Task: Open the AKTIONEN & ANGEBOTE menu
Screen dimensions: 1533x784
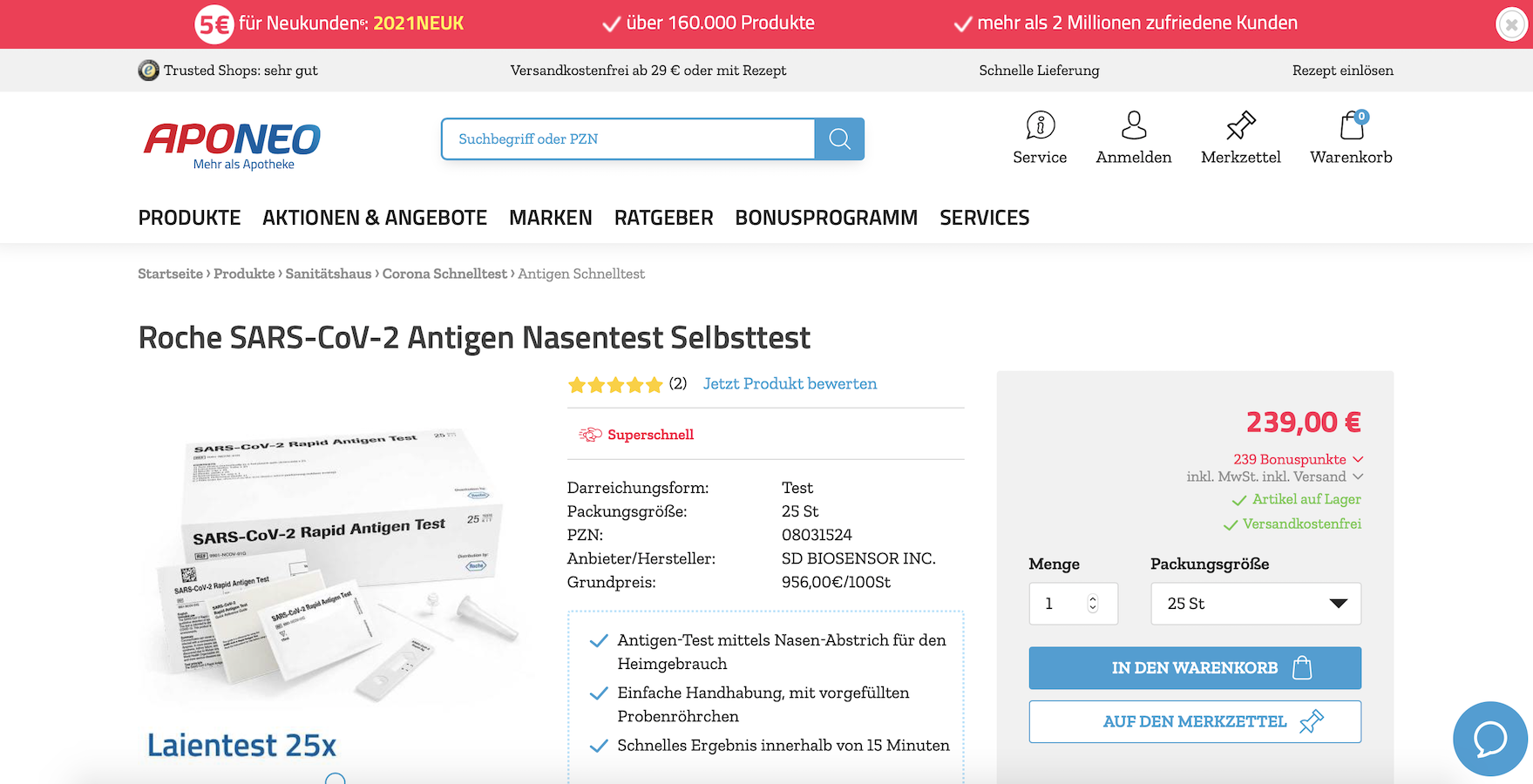Action: (375, 218)
